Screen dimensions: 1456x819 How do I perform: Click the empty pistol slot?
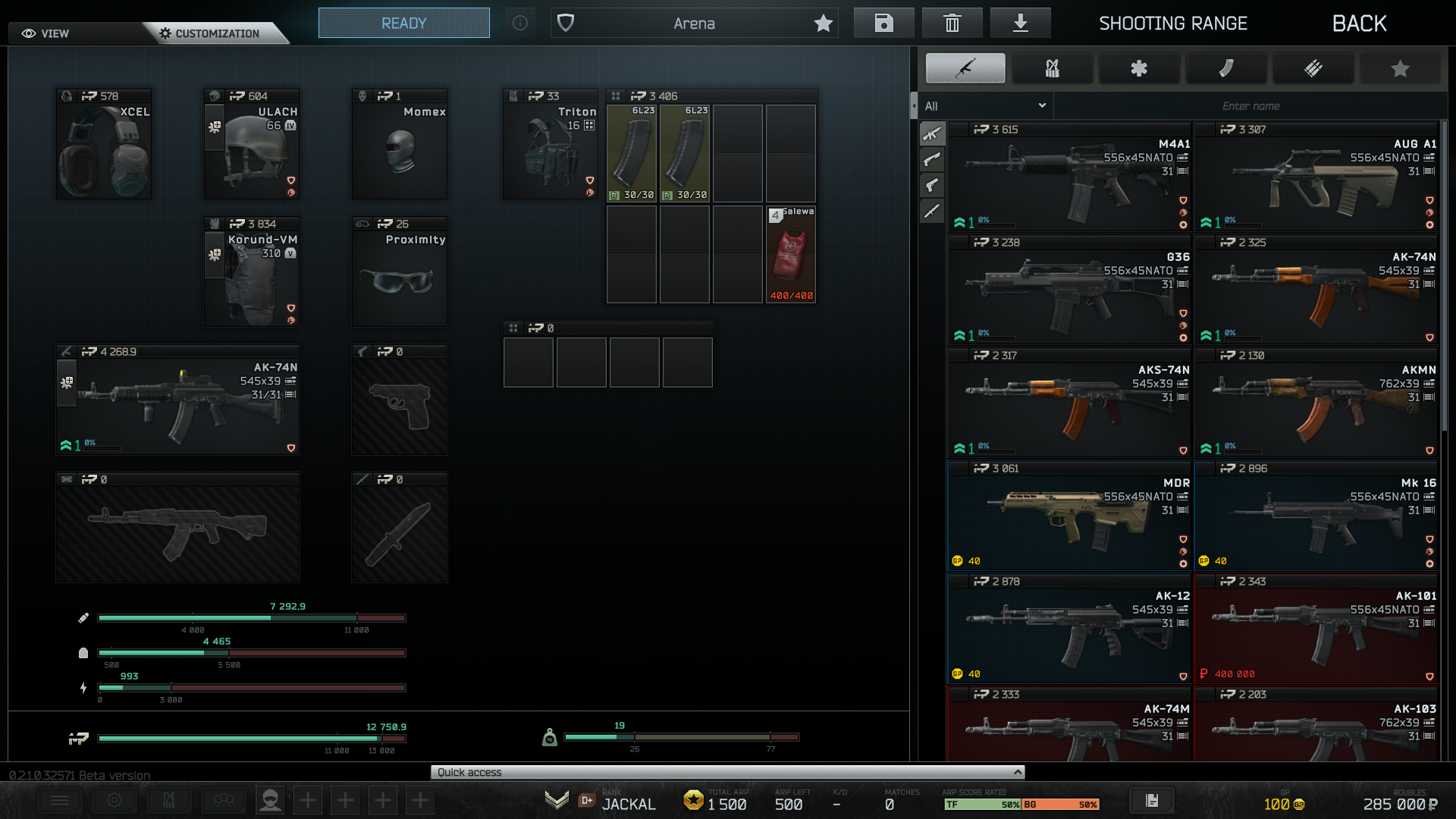click(x=400, y=400)
